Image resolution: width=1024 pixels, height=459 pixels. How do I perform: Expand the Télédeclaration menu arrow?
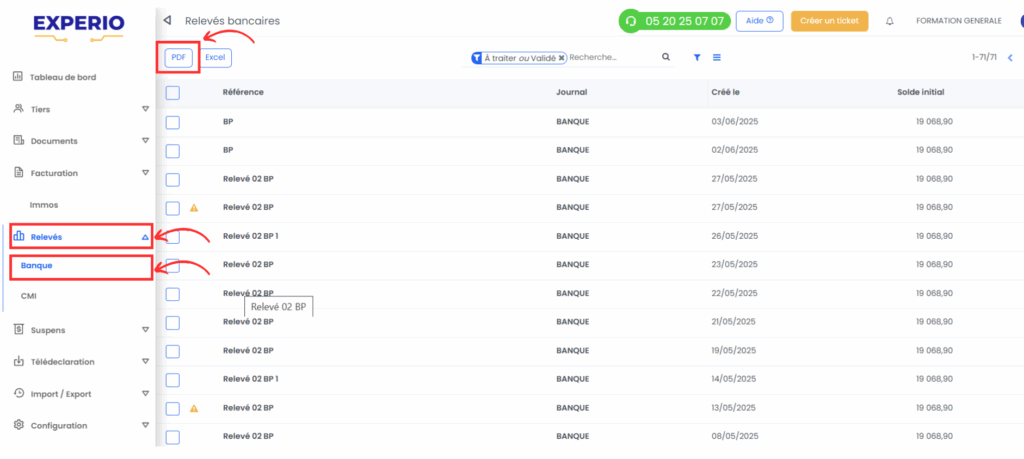coord(146,361)
